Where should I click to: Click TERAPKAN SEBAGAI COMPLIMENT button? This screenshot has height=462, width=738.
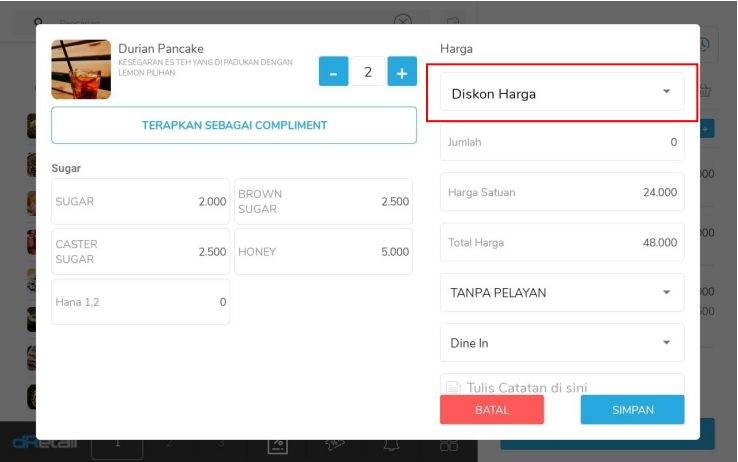(234, 125)
